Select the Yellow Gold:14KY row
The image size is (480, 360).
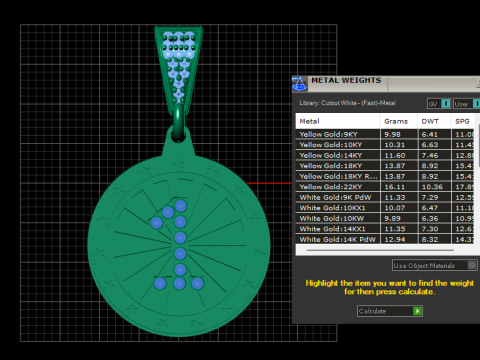point(385,155)
